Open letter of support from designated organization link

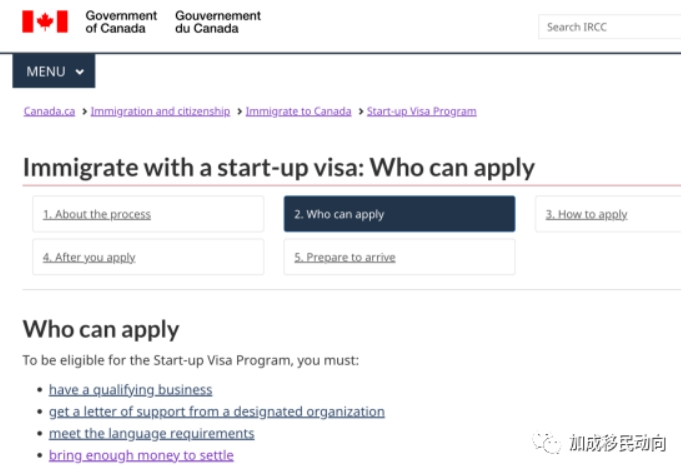(217, 411)
